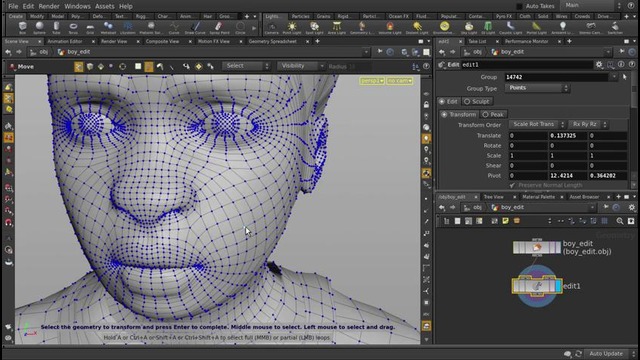
Task: Select the Sphere shelf tool
Action: tap(39, 28)
